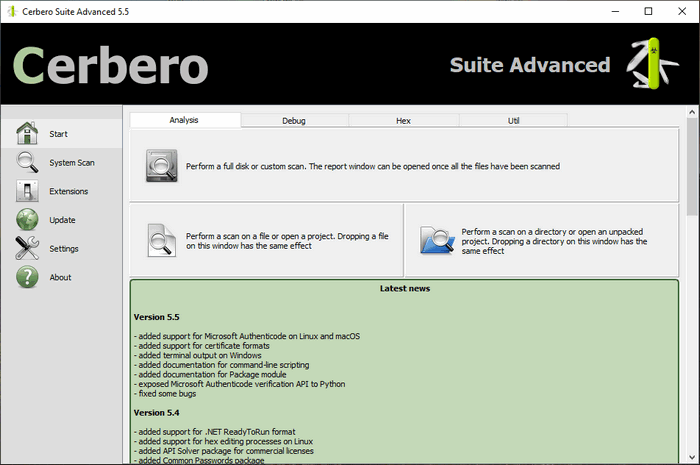Click 'exposed Microsoft Authenticode verification API' line

(x=239, y=384)
